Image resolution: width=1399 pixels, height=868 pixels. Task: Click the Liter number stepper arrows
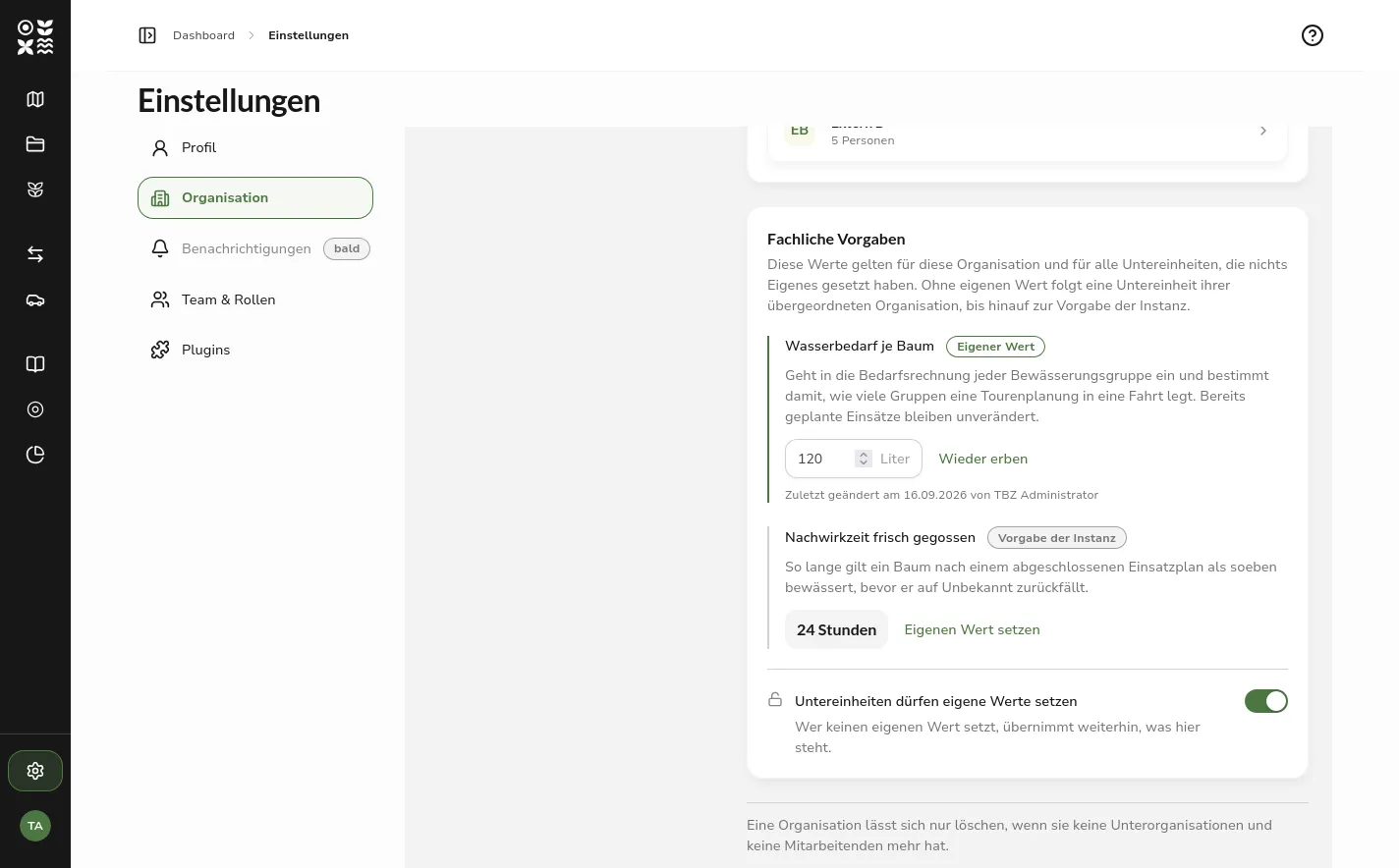[864, 459]
